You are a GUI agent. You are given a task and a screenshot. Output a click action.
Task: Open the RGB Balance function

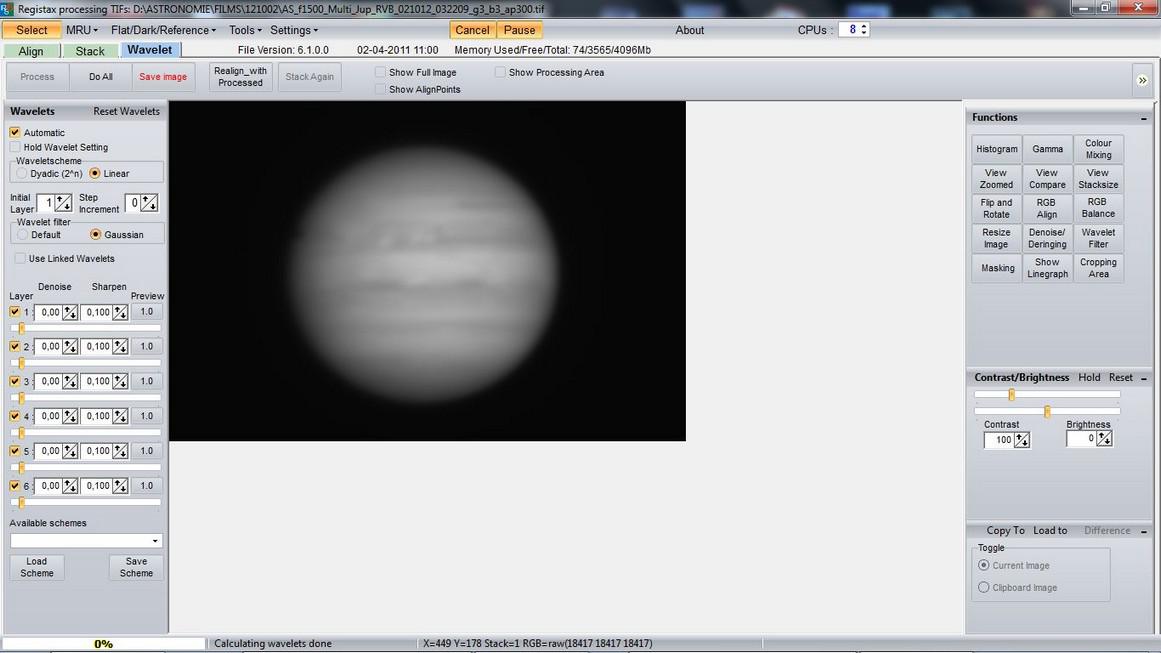click(x=1098, y=208)
